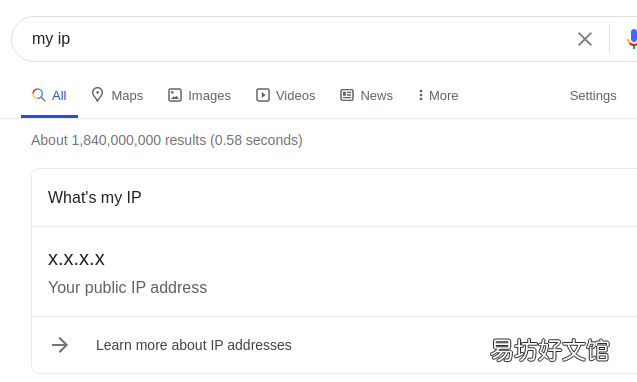Click the Videos play icon
The width and height of the screenshot is (637, 382).
[263, 95]
